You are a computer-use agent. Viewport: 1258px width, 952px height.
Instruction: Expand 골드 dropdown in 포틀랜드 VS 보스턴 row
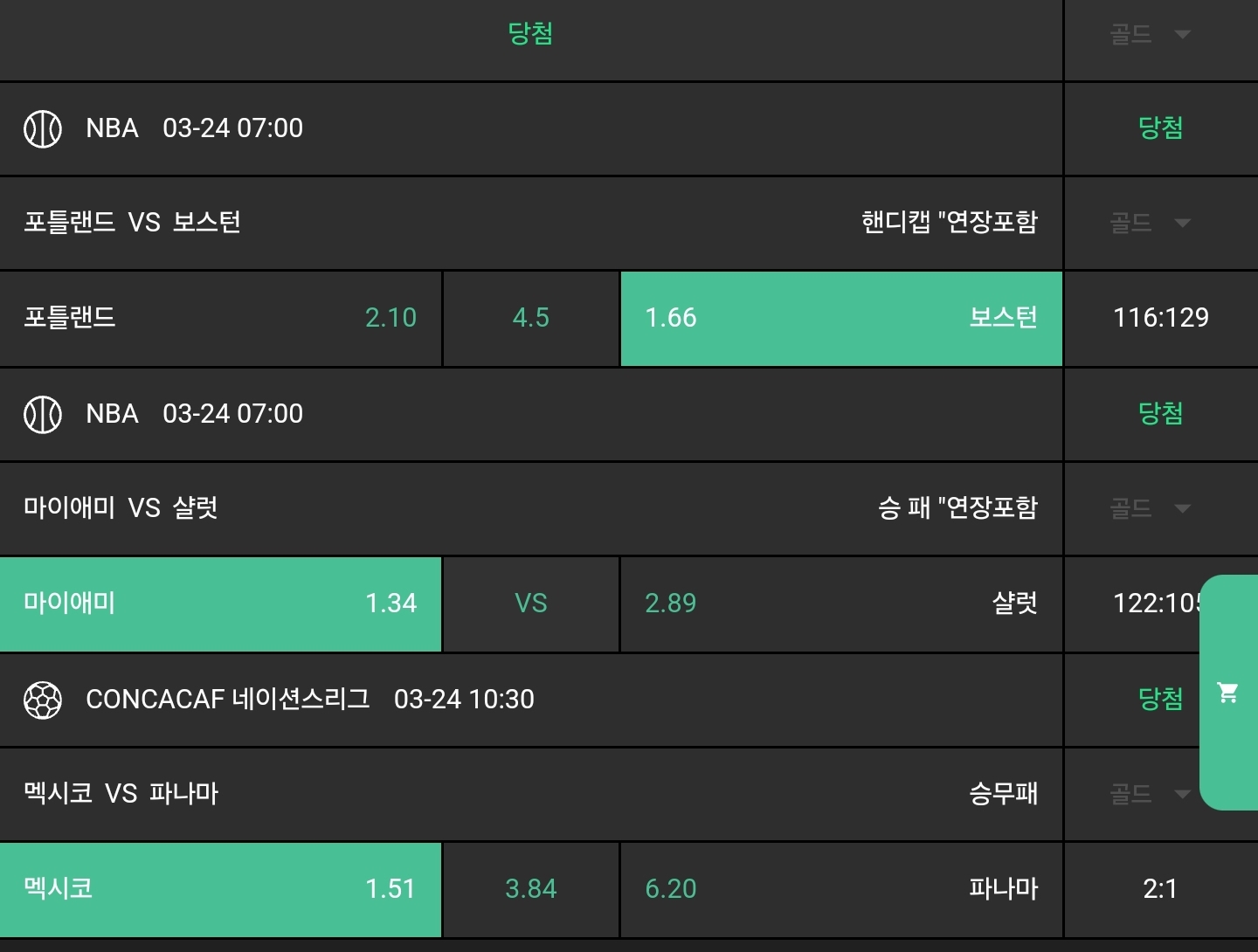(x=1150, y=223)
